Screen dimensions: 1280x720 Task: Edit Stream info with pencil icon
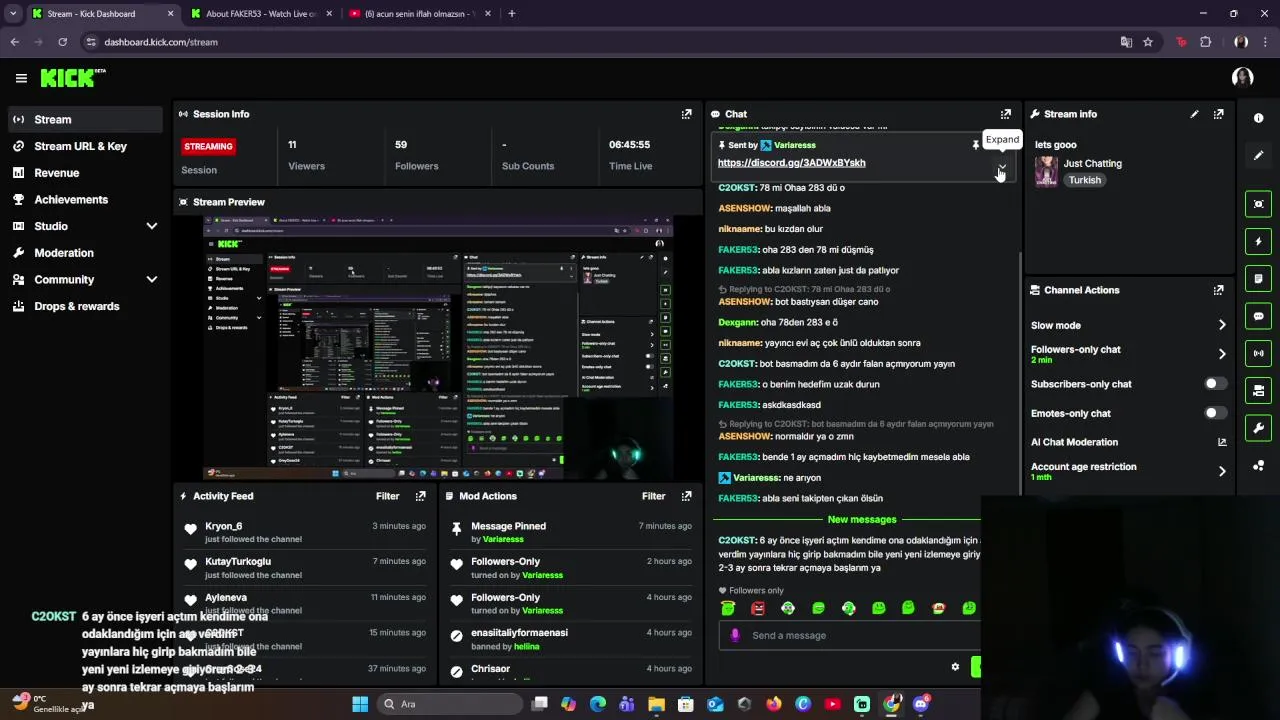point(1194,114)
